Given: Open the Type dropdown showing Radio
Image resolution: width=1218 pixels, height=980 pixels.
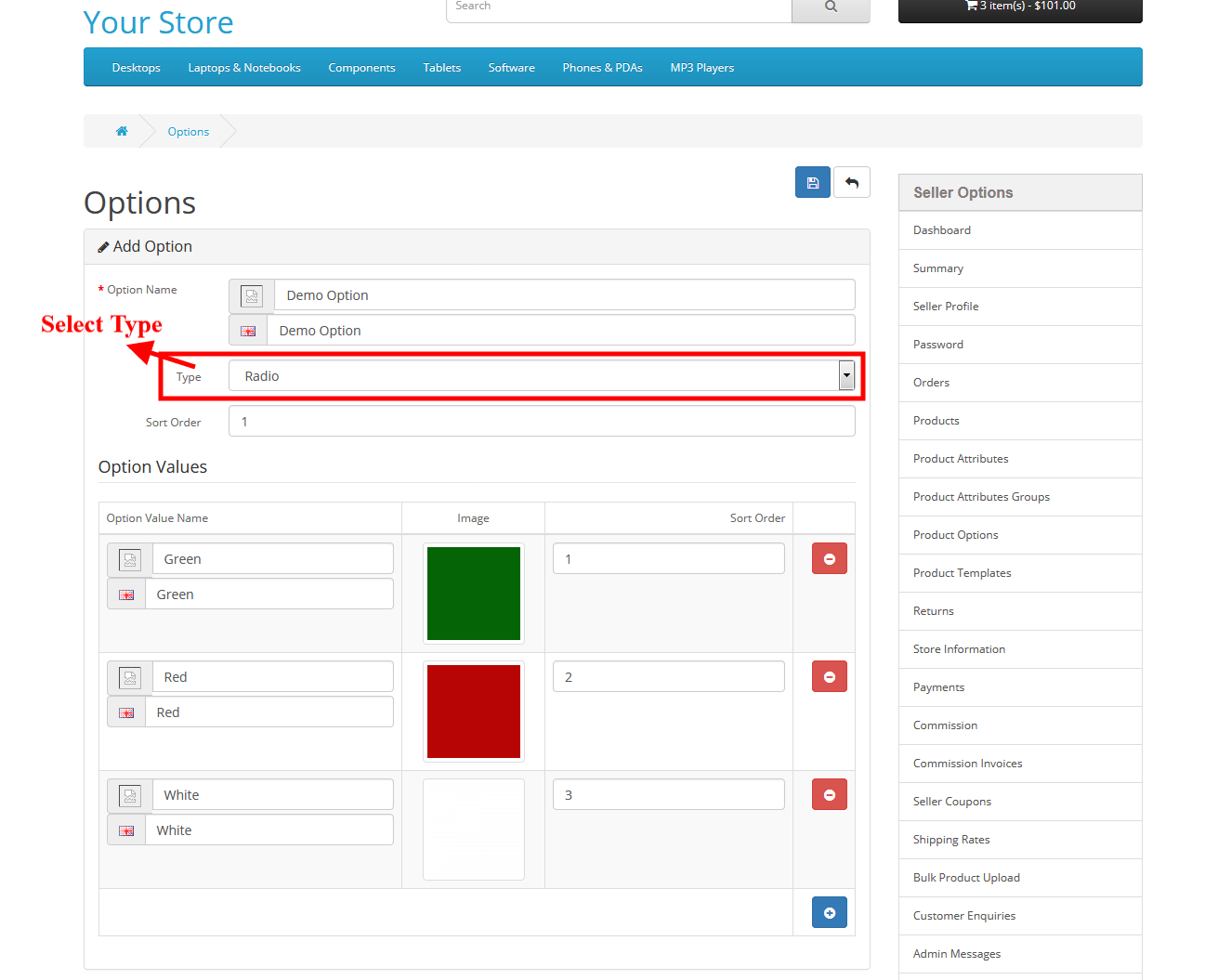Looking at the screenshot, I should point(542,375).
